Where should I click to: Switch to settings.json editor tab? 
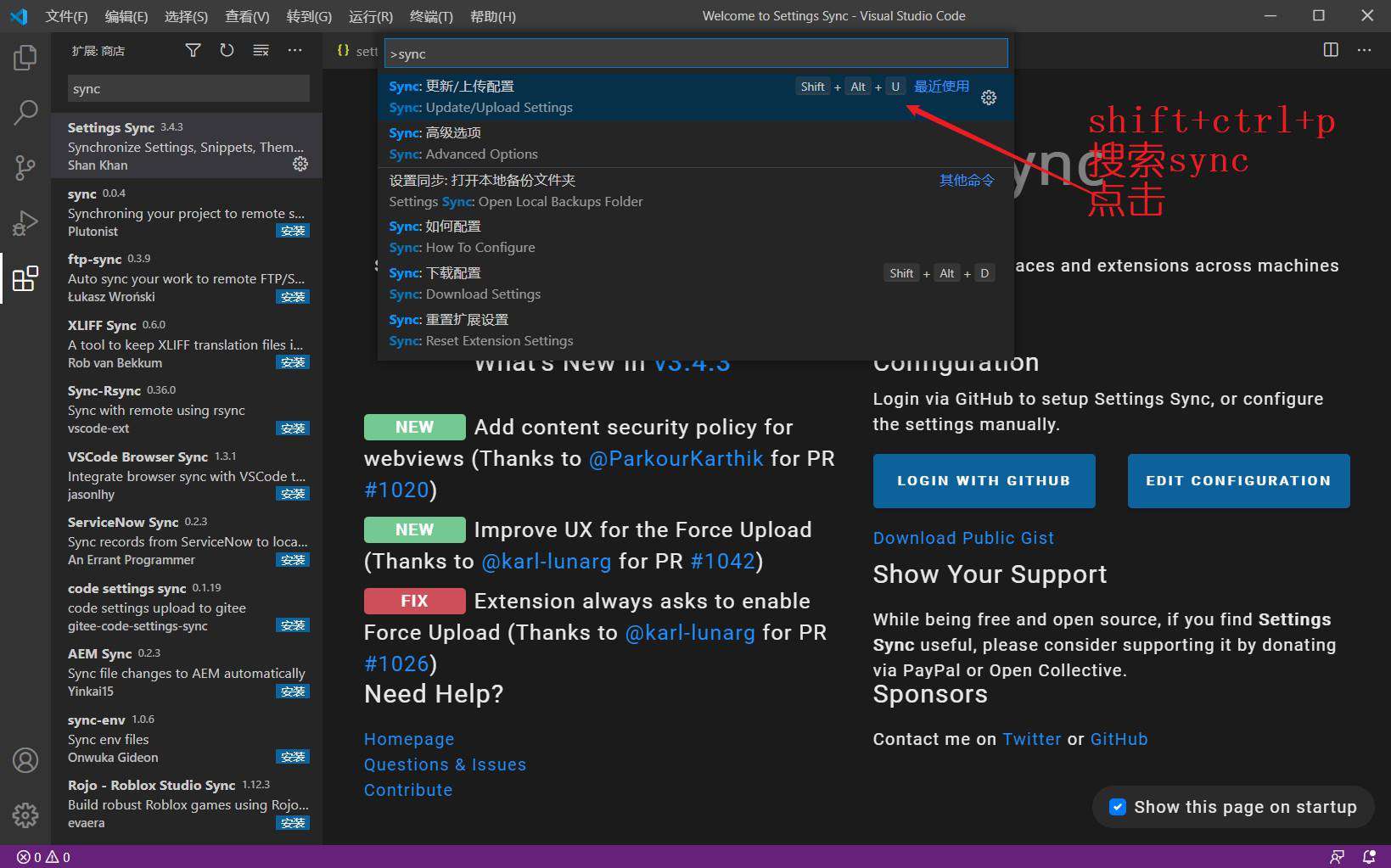coord(356,51)
